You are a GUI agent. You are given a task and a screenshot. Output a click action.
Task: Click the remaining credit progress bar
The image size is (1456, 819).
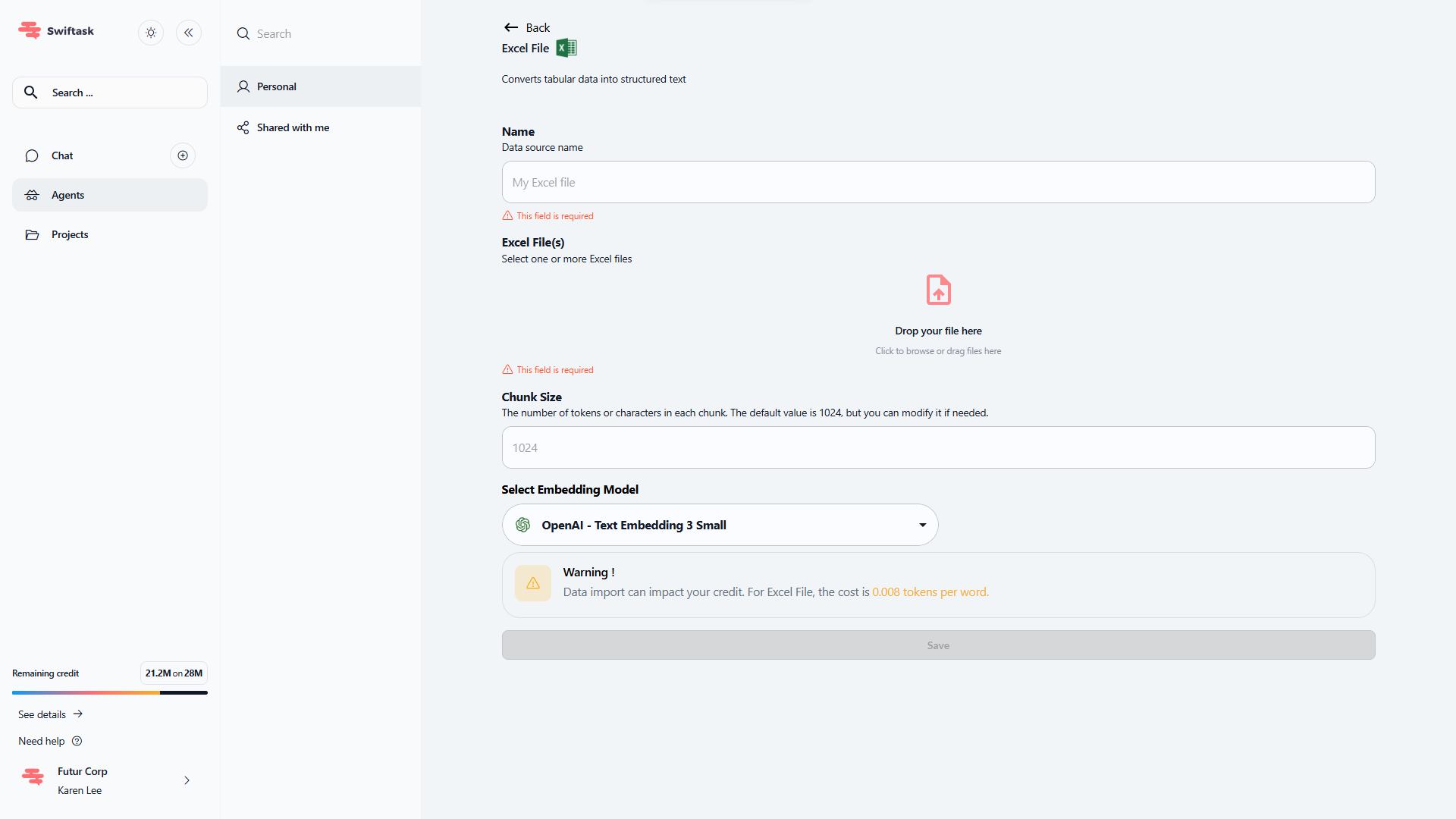pyautogui.click(x=110, y=692)
